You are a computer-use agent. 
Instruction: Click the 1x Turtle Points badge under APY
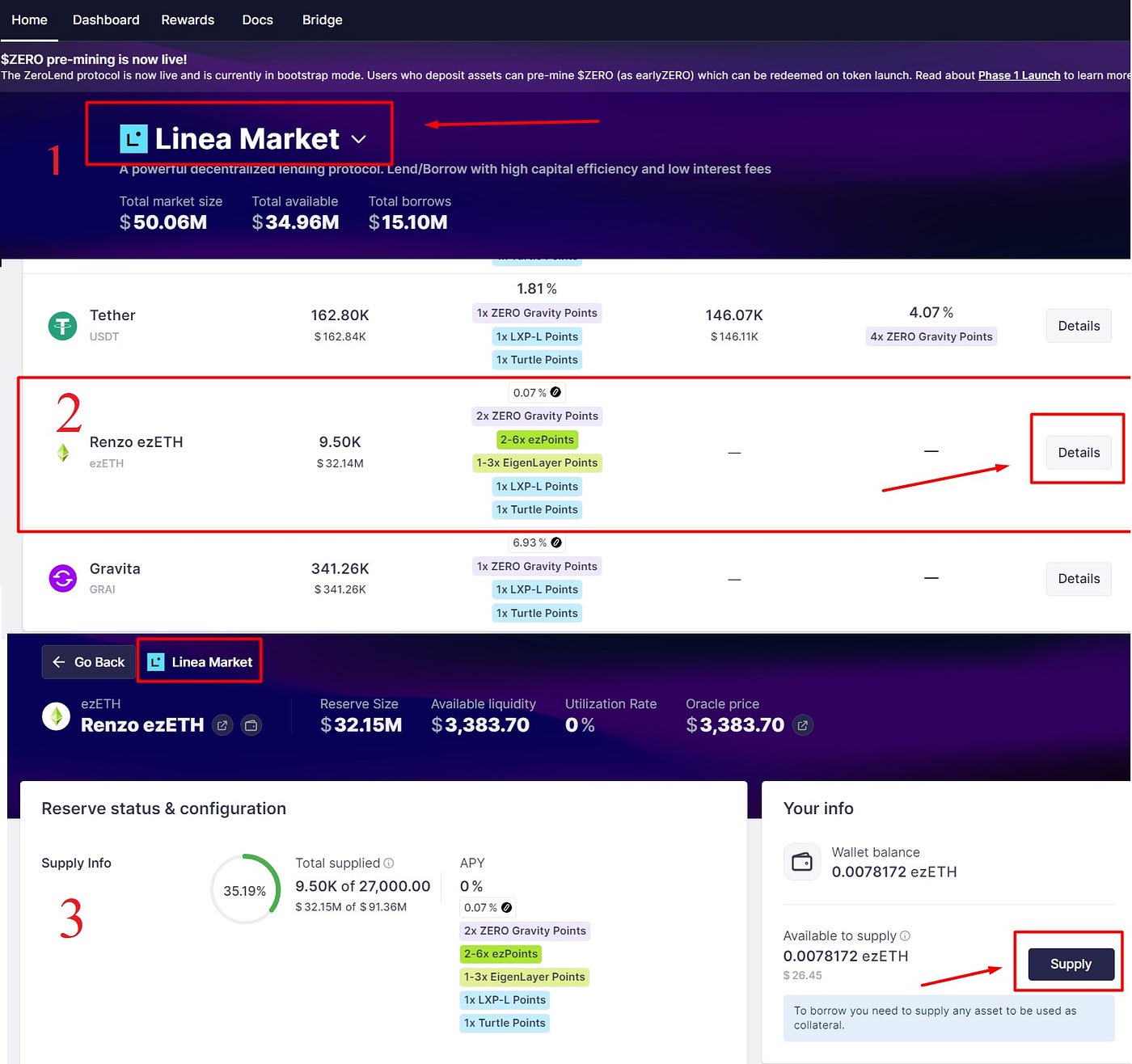[505, 1023]
